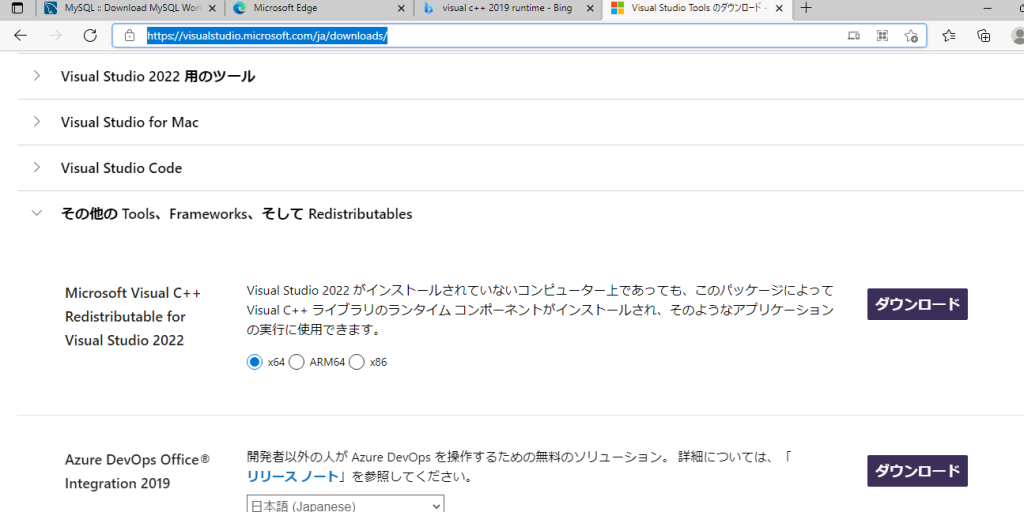1024x512 pixels.
Task: Download Azure DevOps Office Integration 2019
Action: (917, 471)
